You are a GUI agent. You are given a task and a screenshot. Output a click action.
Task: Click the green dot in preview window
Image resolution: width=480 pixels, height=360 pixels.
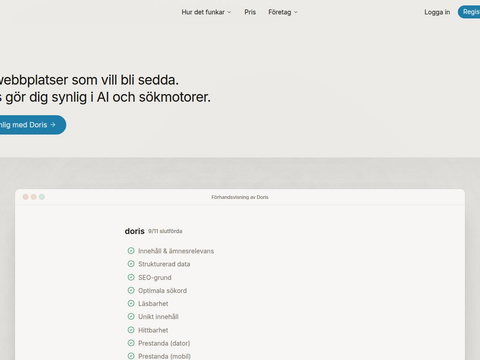42,197
